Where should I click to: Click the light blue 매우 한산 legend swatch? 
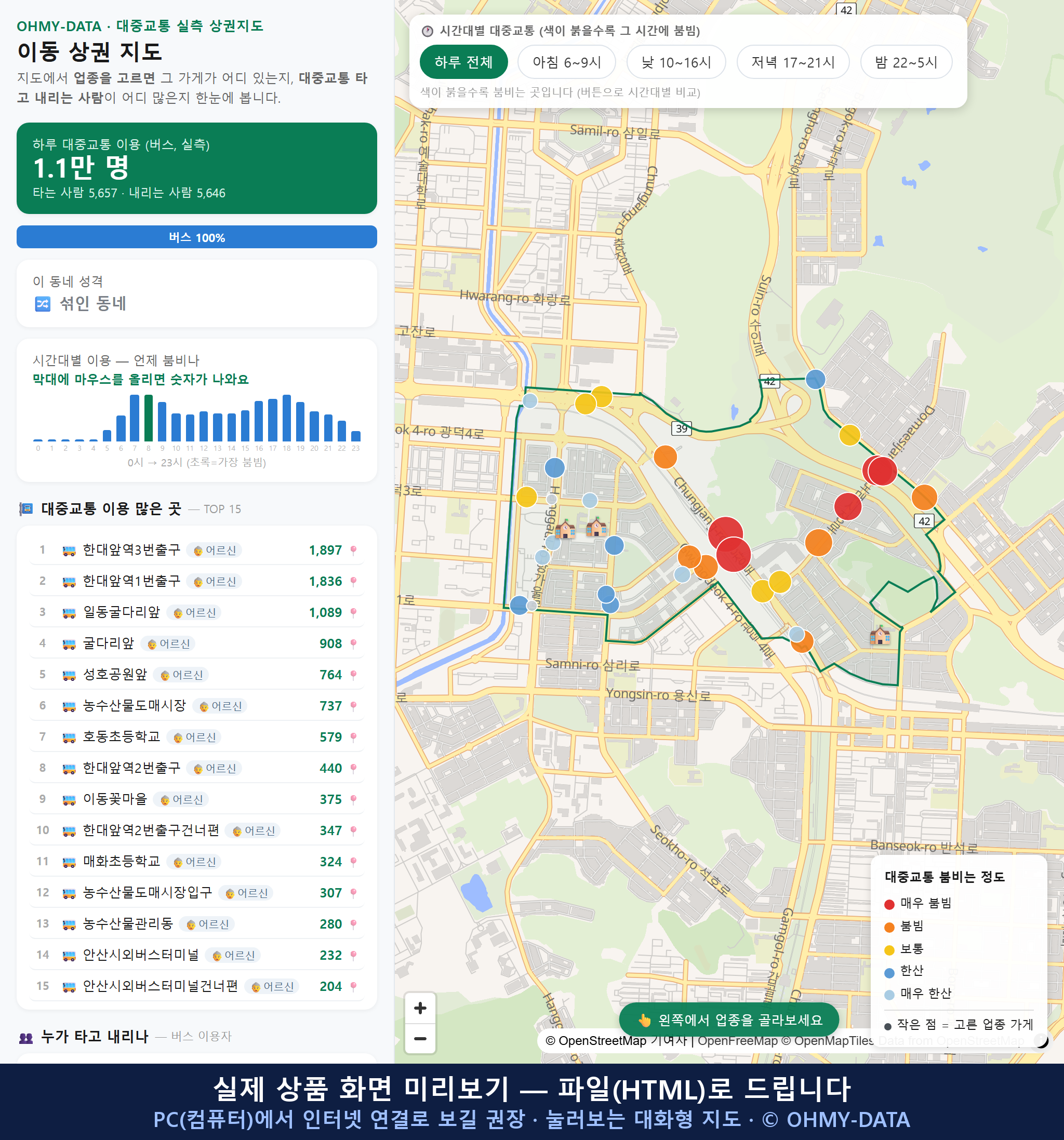coord(889,995)
